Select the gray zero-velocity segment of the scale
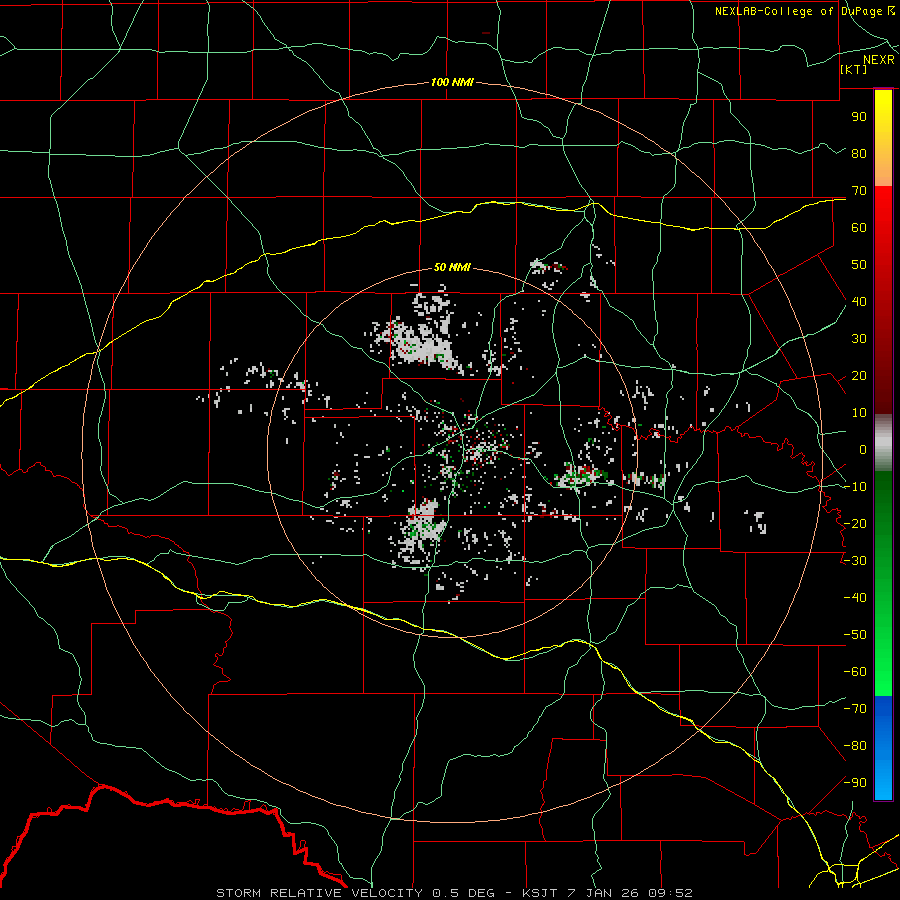Image resolution: width=900 pixels, height=900 pixels. pyautogui.click(x=883, y=443)
